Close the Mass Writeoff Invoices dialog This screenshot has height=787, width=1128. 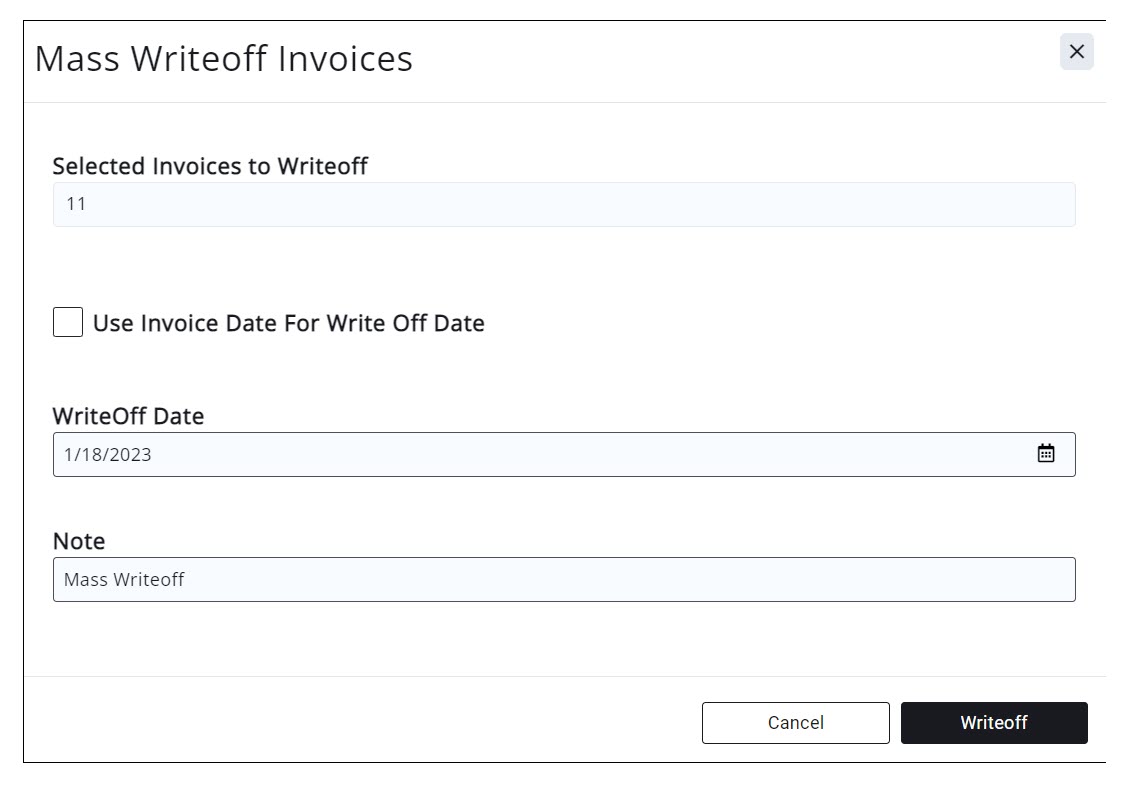click(1076, 52)
